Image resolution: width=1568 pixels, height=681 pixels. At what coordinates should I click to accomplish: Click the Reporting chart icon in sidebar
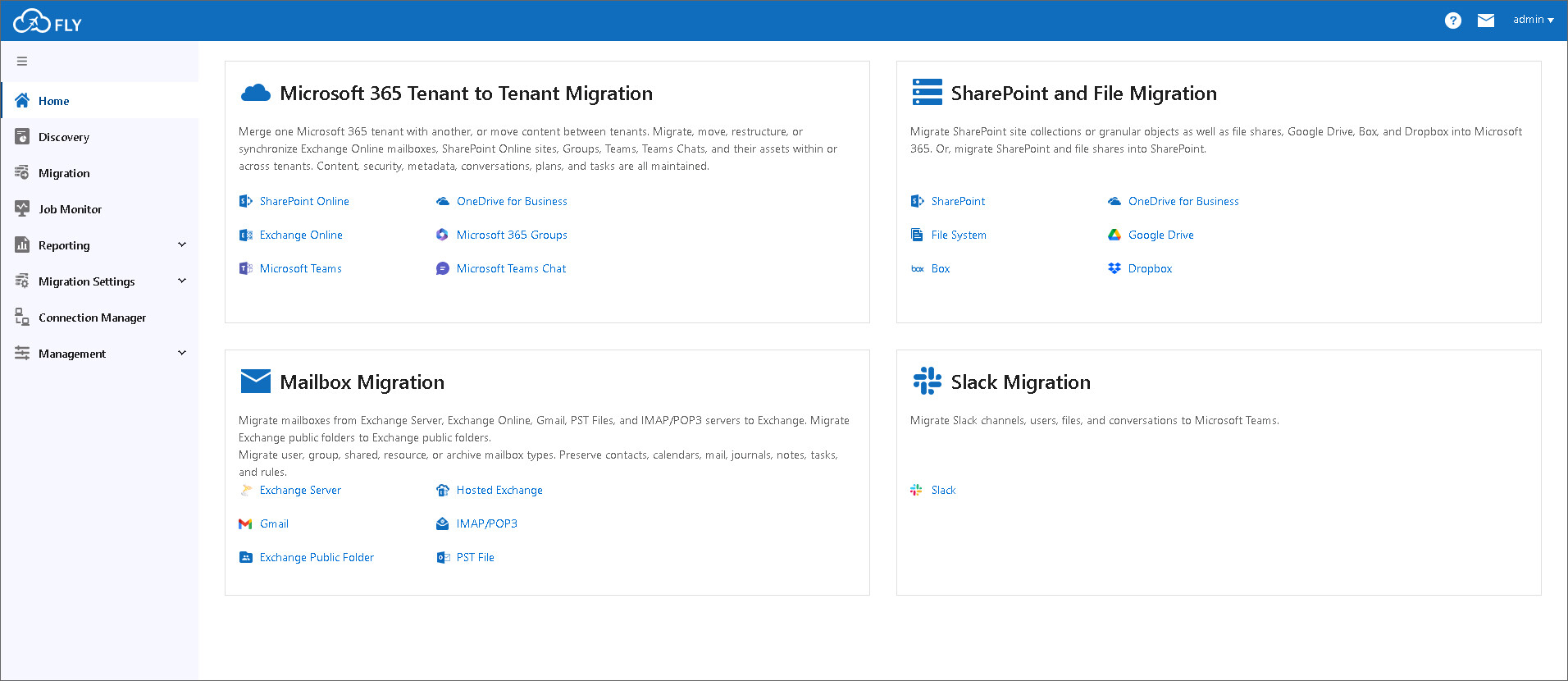click(22, 245)
